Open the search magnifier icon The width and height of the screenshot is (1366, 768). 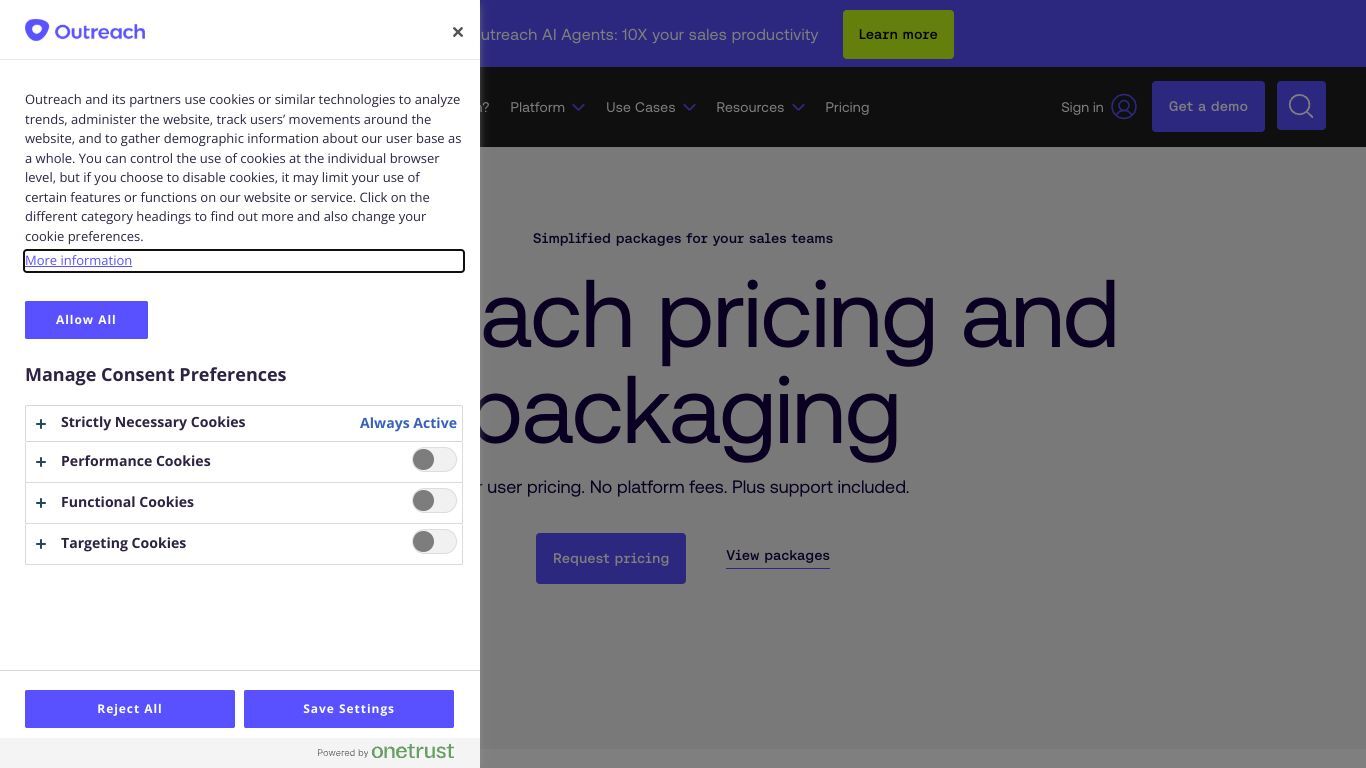point(1301,106)
